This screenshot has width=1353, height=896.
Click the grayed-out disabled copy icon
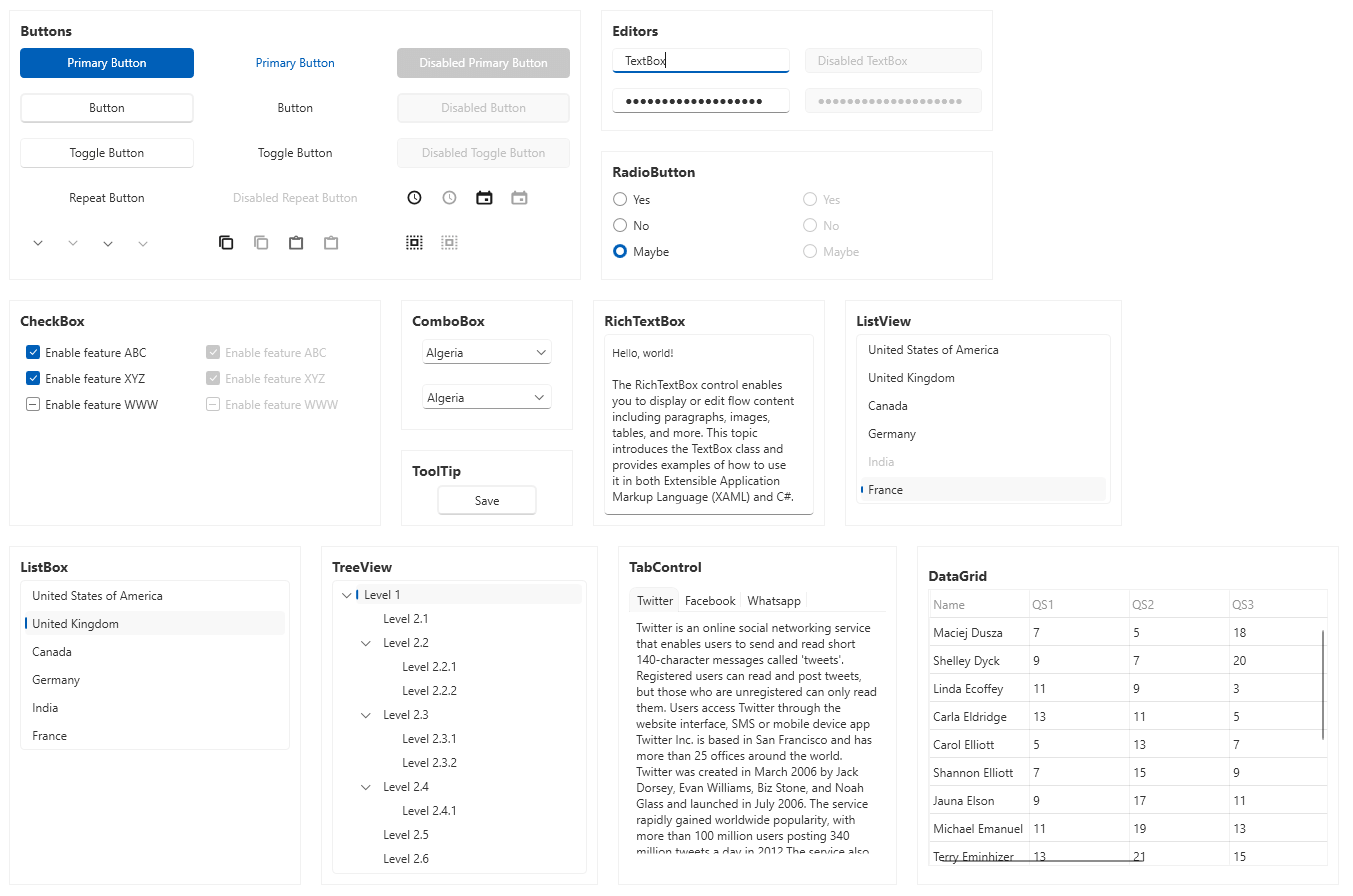pyautogui.click(x=261, y=243)
